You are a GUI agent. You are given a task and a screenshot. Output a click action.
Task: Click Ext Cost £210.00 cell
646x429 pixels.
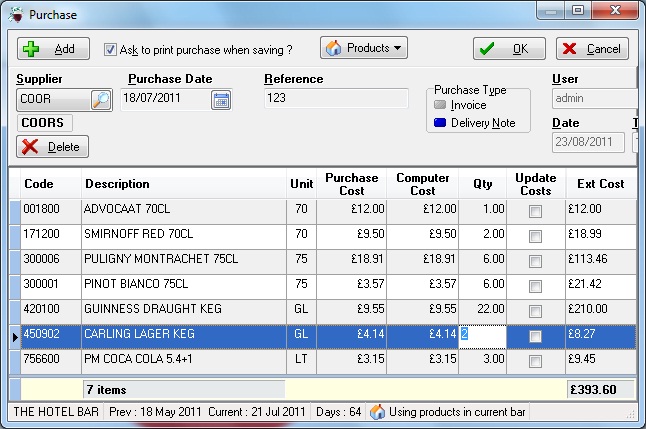pos(601,312)
